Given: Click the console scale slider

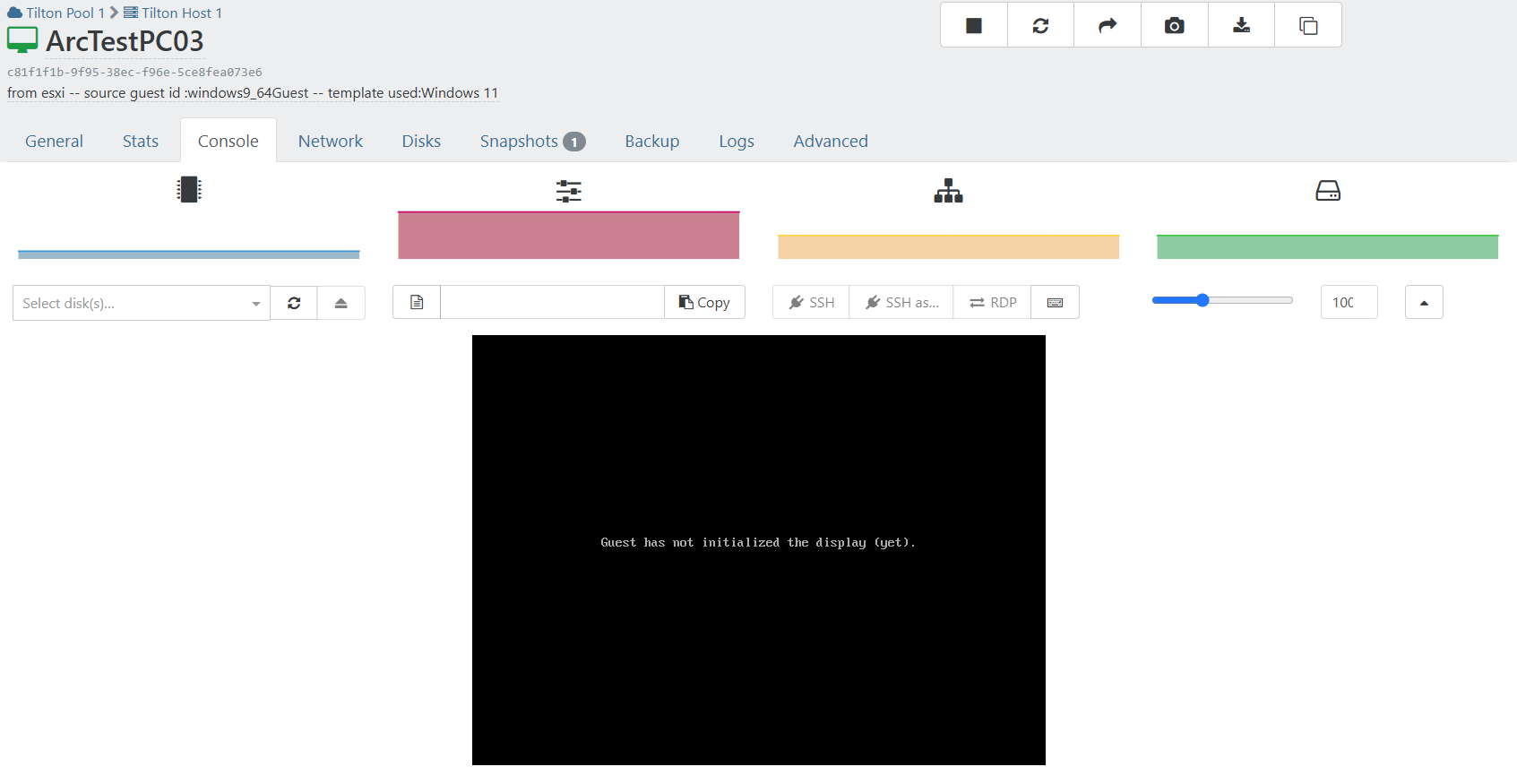Looking at the screenshot, I should (x=1222, y=300).
